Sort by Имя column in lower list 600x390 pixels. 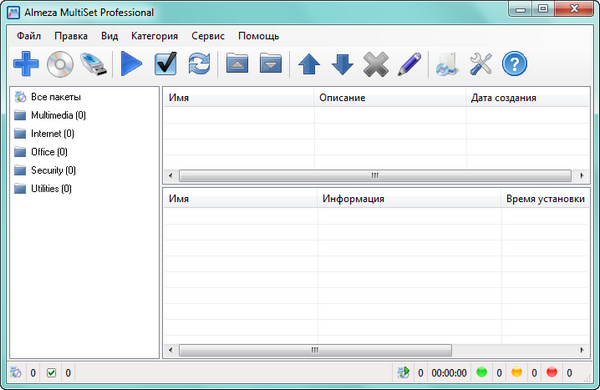coord(240,199)
